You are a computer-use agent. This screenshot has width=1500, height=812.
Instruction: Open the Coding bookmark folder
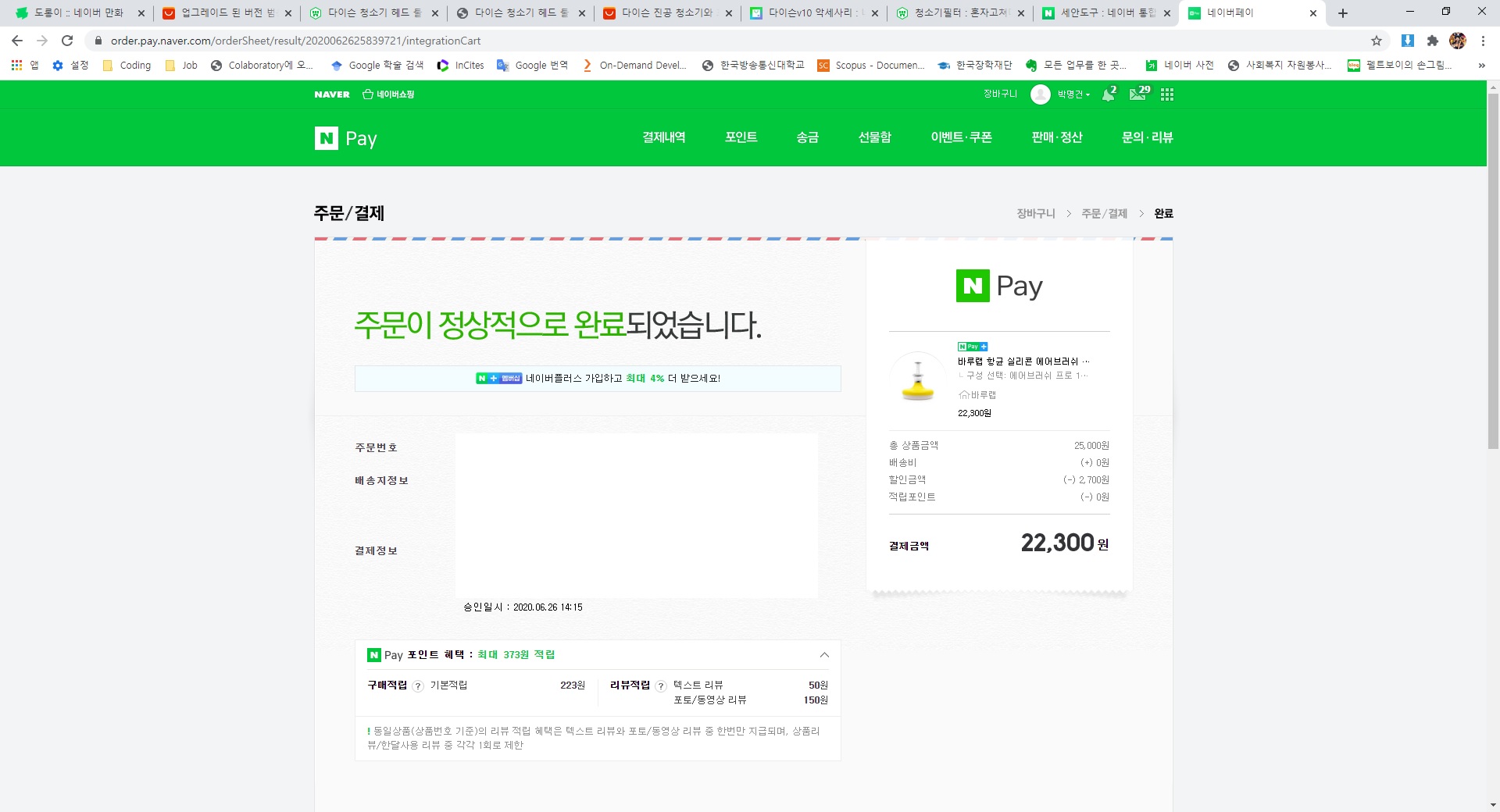point(127,66)
